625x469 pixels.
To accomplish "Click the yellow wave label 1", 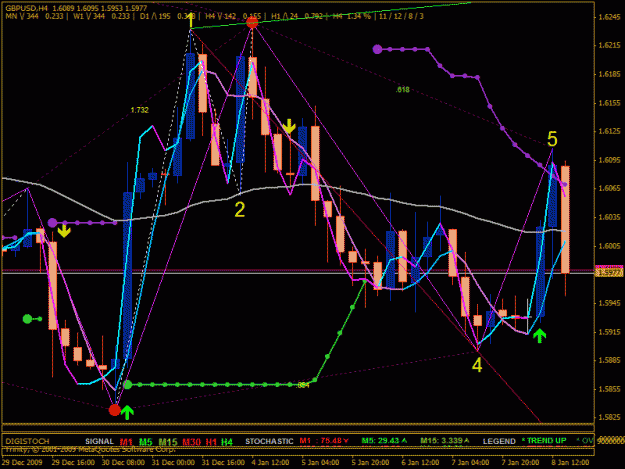I will pyautogui.click(x=191, y=22).
